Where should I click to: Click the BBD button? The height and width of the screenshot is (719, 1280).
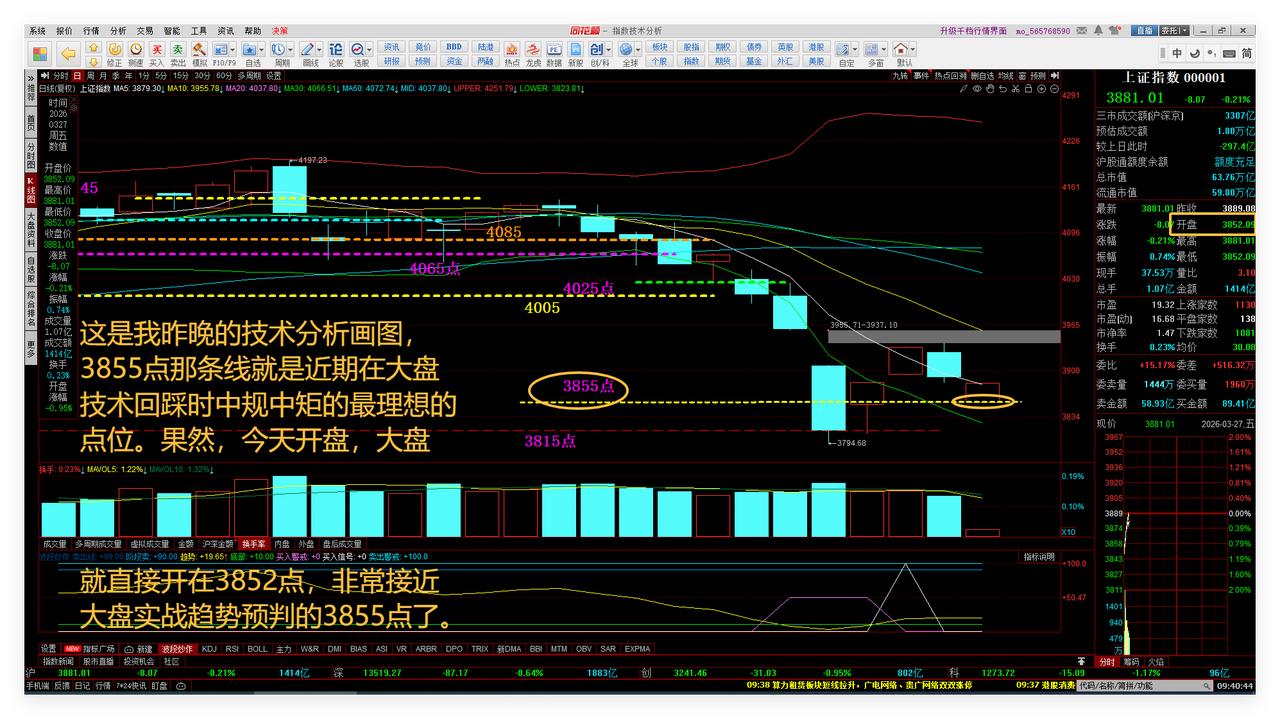point(454,47)
